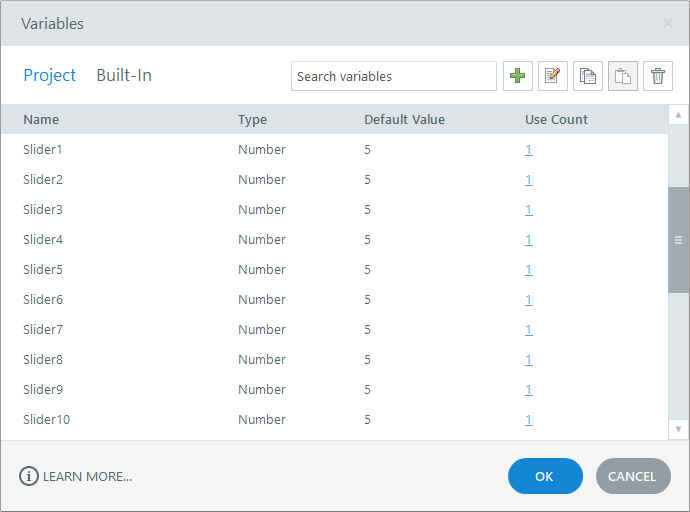Select the Project tab
This screenshot has height=512, width=690.
pyautogui.click(x=50, y=75)
